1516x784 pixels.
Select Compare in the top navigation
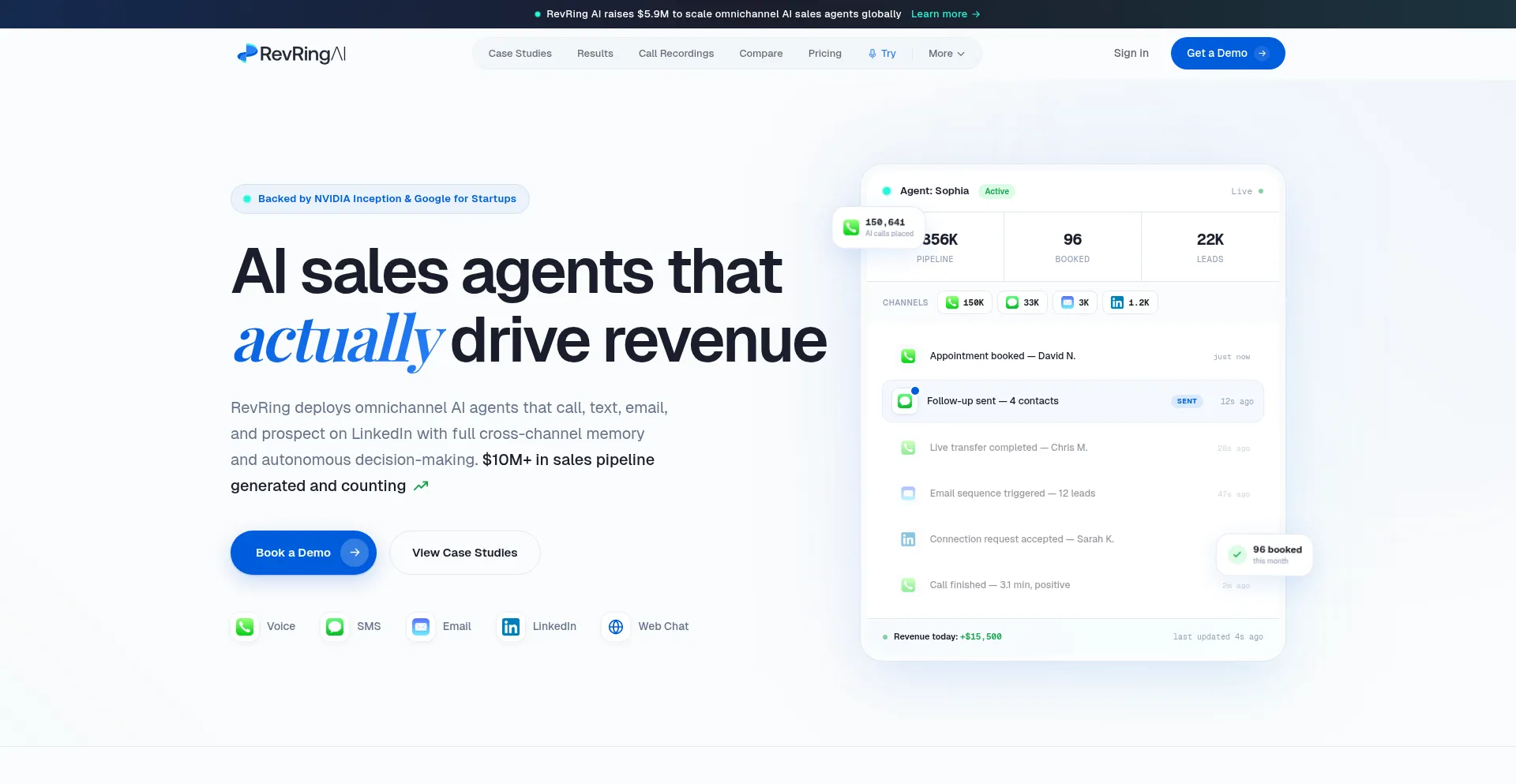click(x=760, y=54)
